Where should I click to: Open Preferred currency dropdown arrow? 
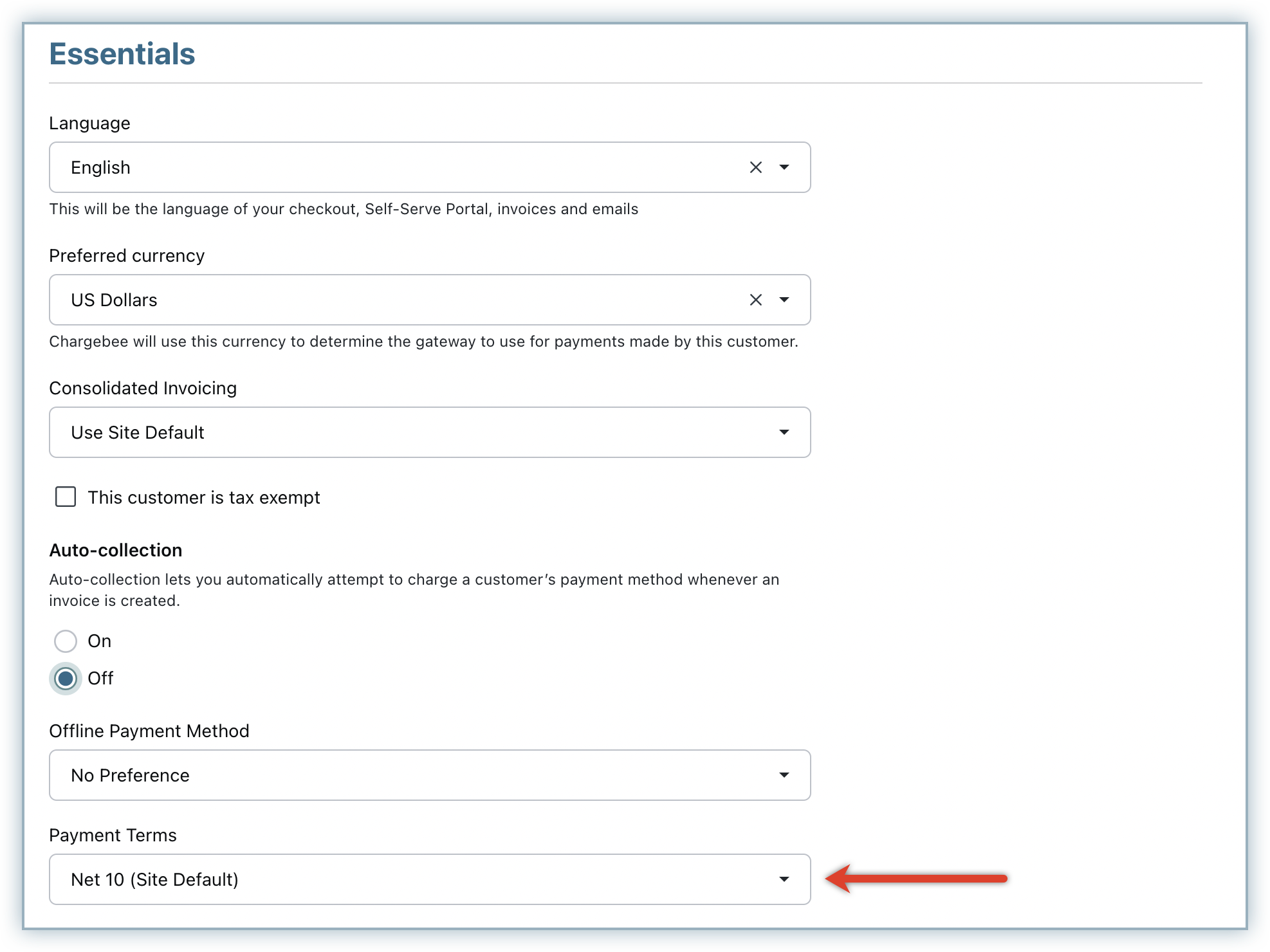pos(784,300)
